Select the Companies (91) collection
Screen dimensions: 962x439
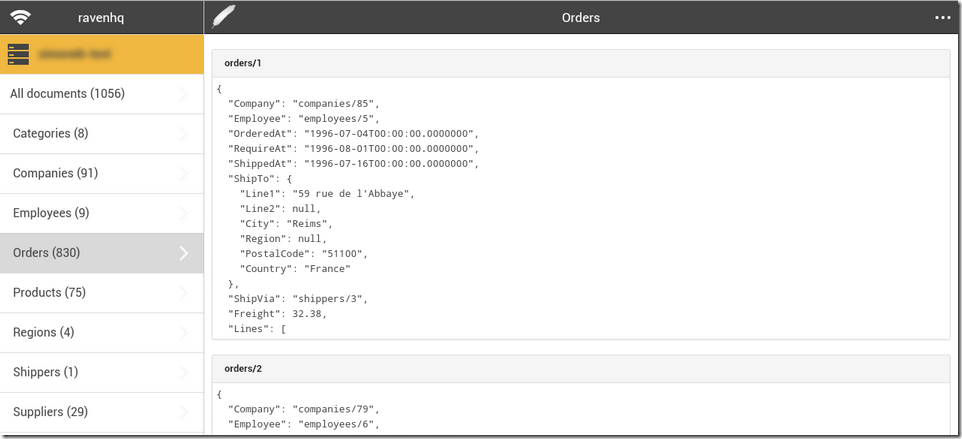(102, 174)
